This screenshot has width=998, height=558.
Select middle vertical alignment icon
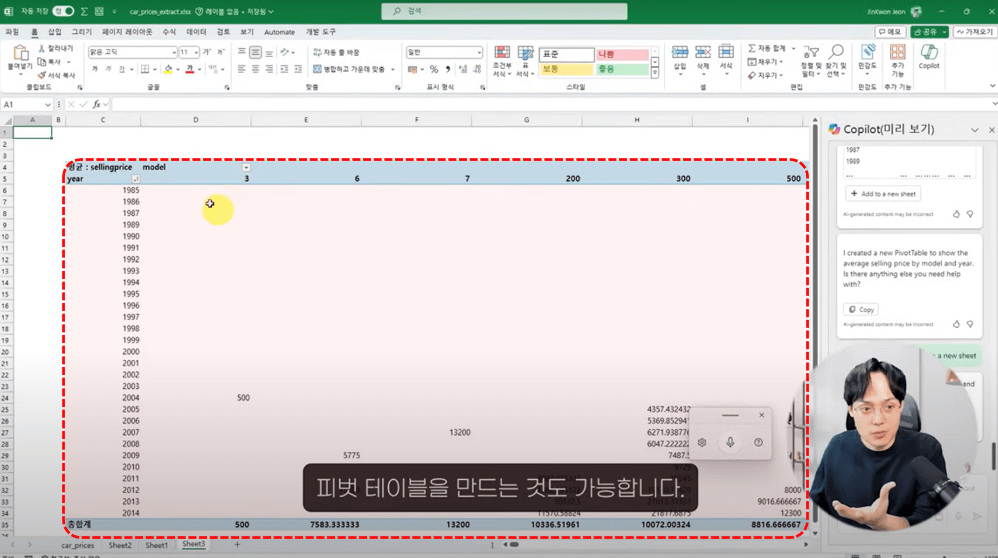pos(255,52)
